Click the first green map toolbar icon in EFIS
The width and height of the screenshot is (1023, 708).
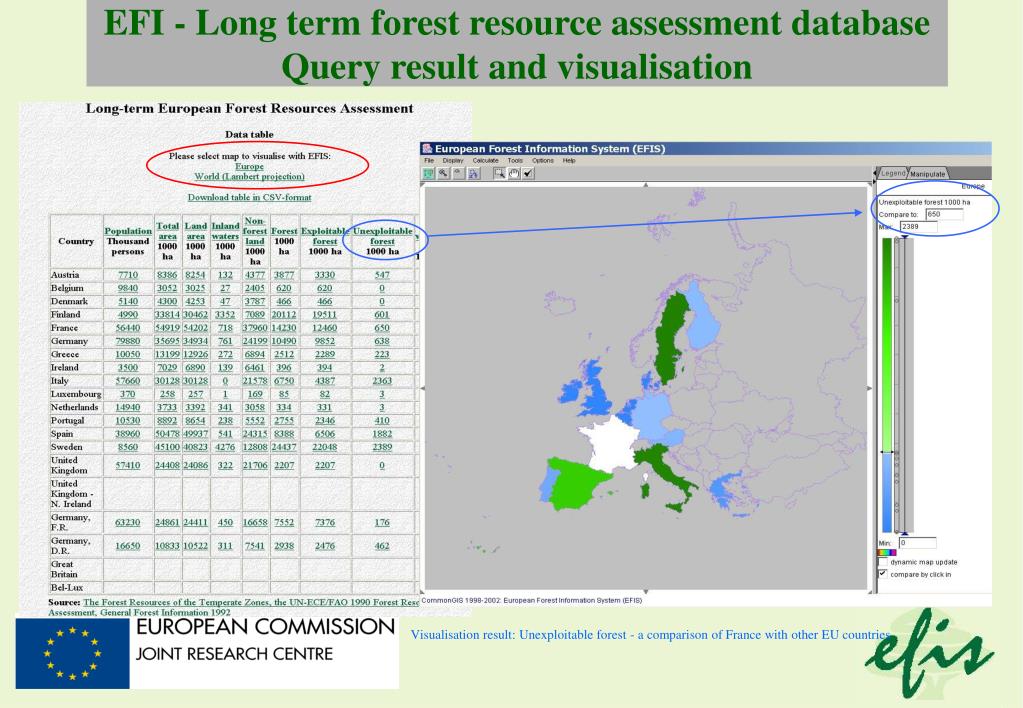(428, 173)
